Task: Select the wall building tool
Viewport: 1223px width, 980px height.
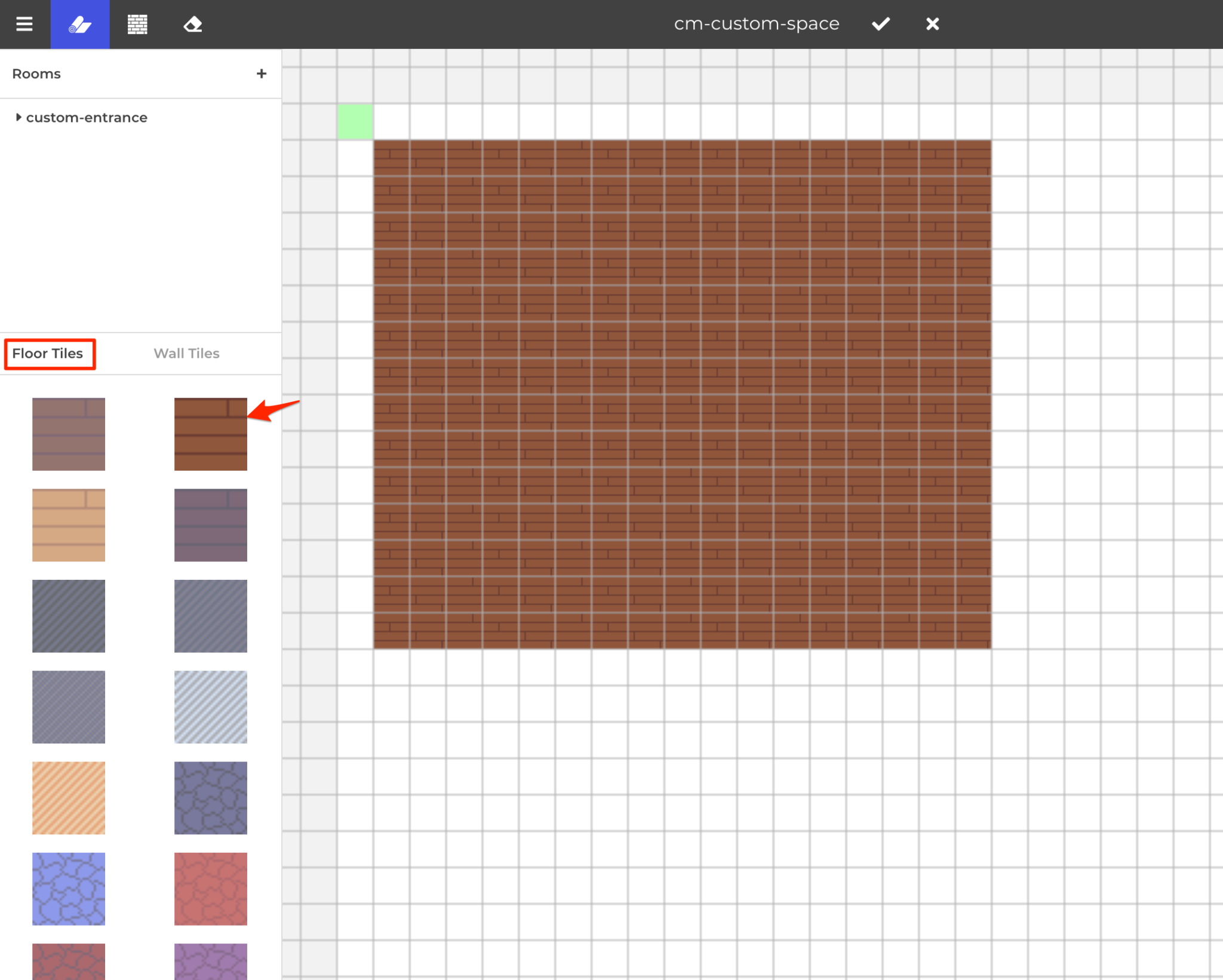Action: [x=137, y=24]
